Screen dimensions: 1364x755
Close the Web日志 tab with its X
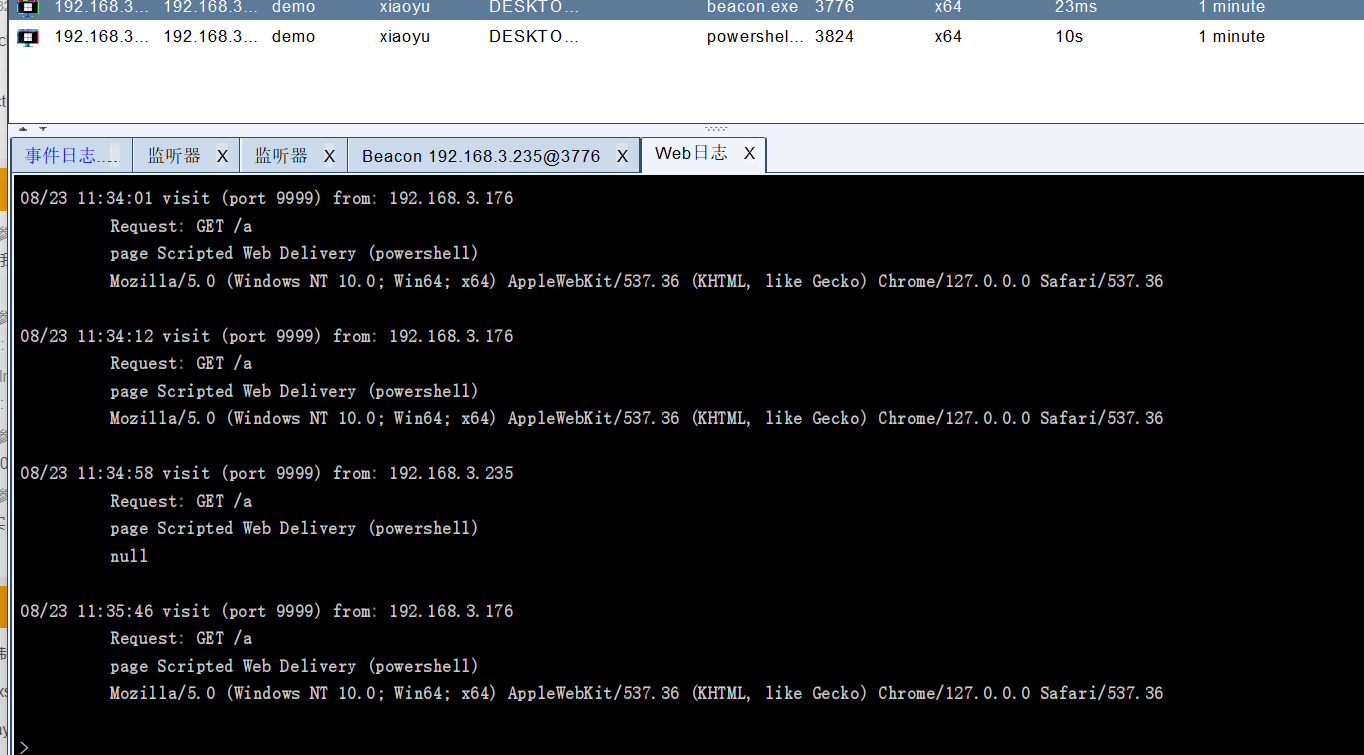749,154
